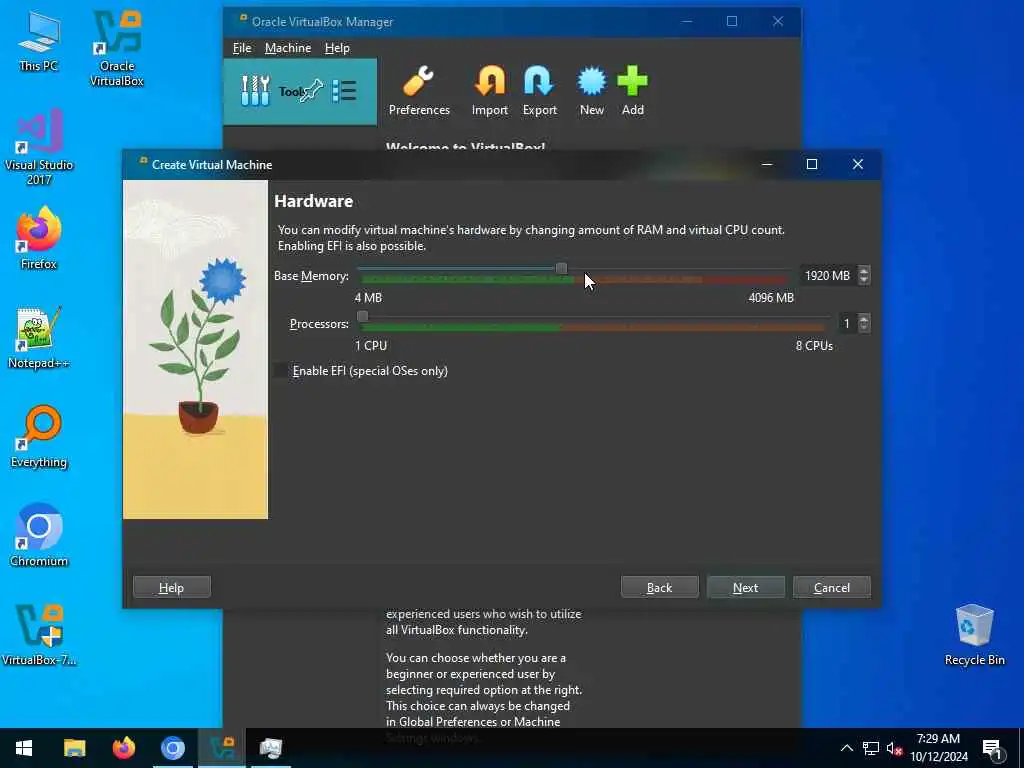Switch to VirtualBox taskbar button
The height and width of the screenshot is (768, 1024).
coord(222,748)
